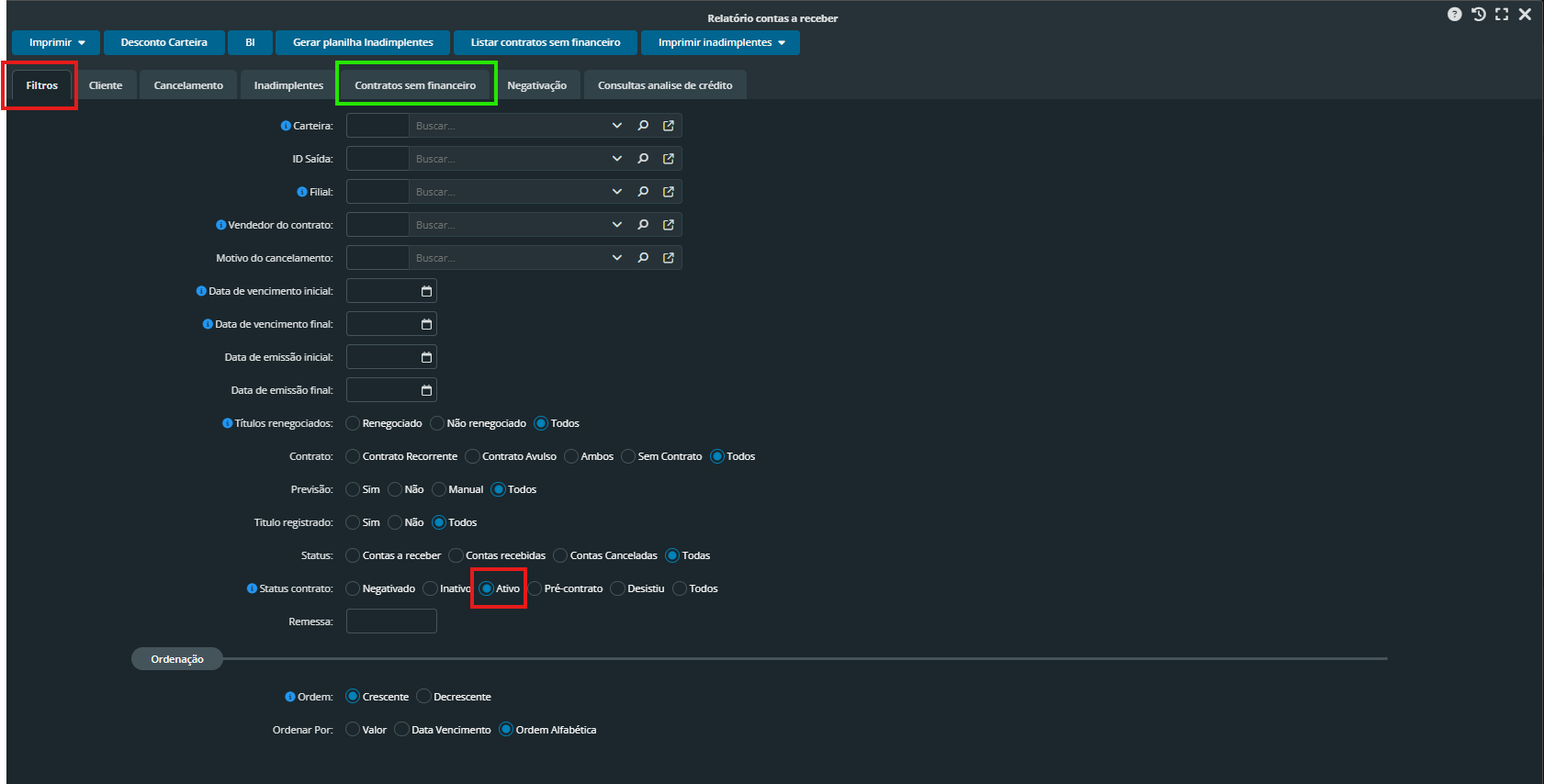Viewport: 1544px width, 784px height.
Task: Click the Desconto Carteira button
Action: click(x=163, y=42)
